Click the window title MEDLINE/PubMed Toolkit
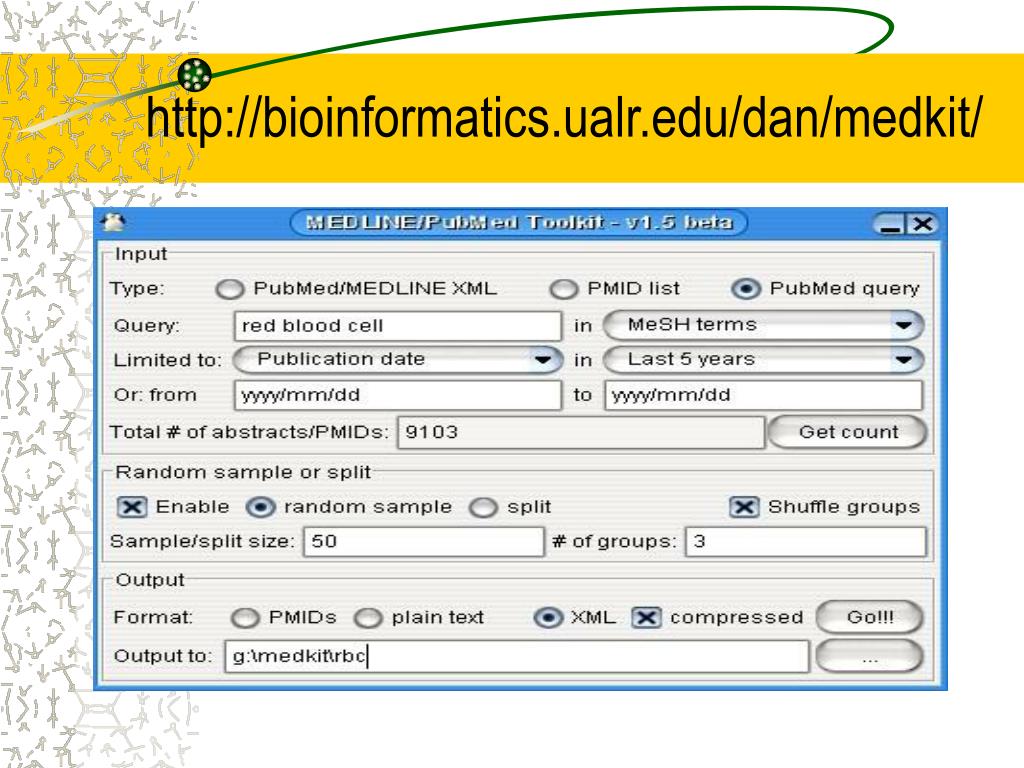The height and width of the screenshot is (768, 1024). pyautogui.click(x=519, y=223)
